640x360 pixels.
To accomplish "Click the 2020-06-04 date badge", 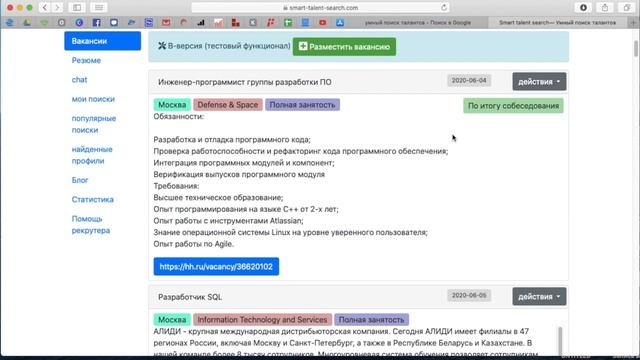I will pyautogui.click(x=469, y=80).
